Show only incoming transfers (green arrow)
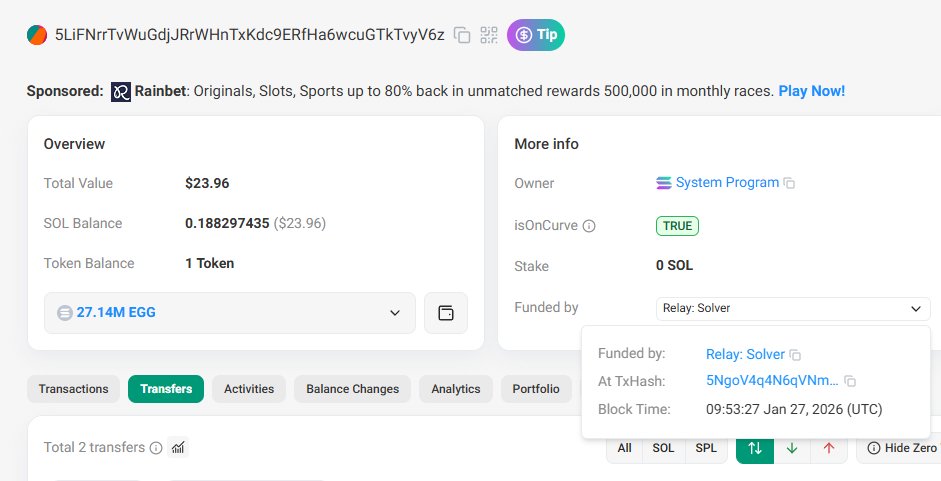Viewport: 941px width, 481px height. click(792, 448)
